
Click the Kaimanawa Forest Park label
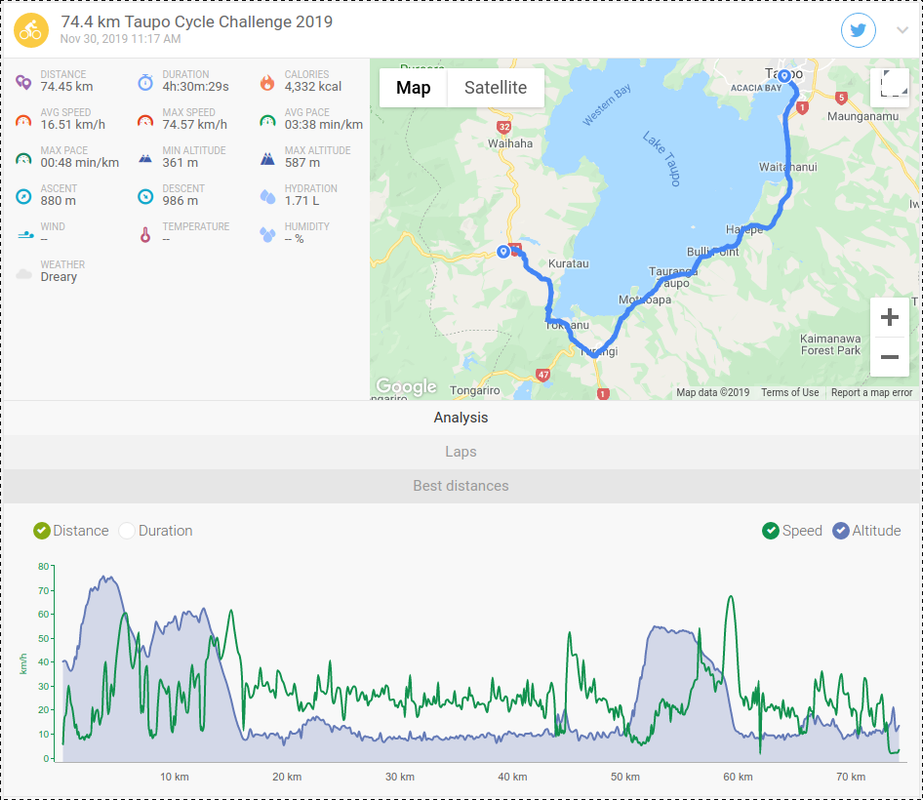click(830, 344)
